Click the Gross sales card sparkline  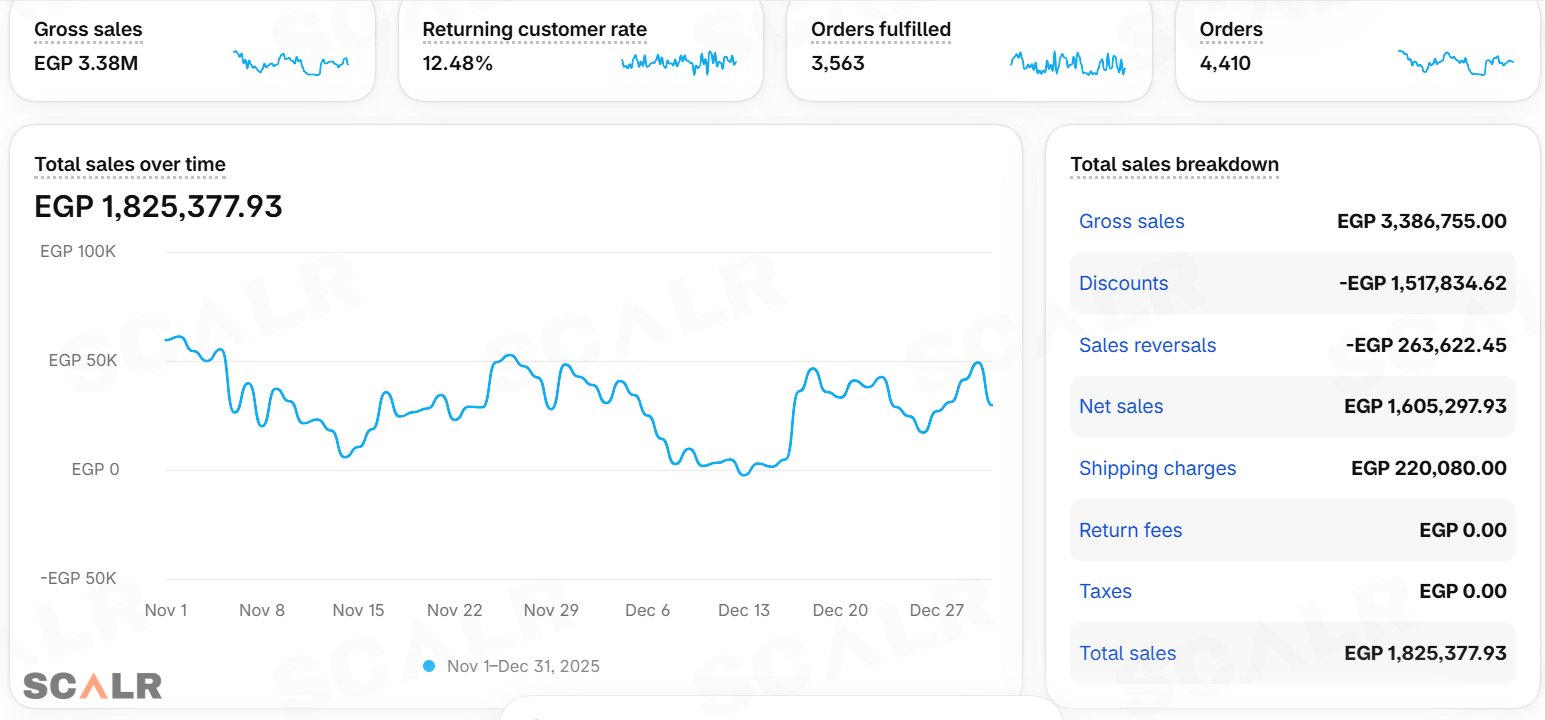291,63
